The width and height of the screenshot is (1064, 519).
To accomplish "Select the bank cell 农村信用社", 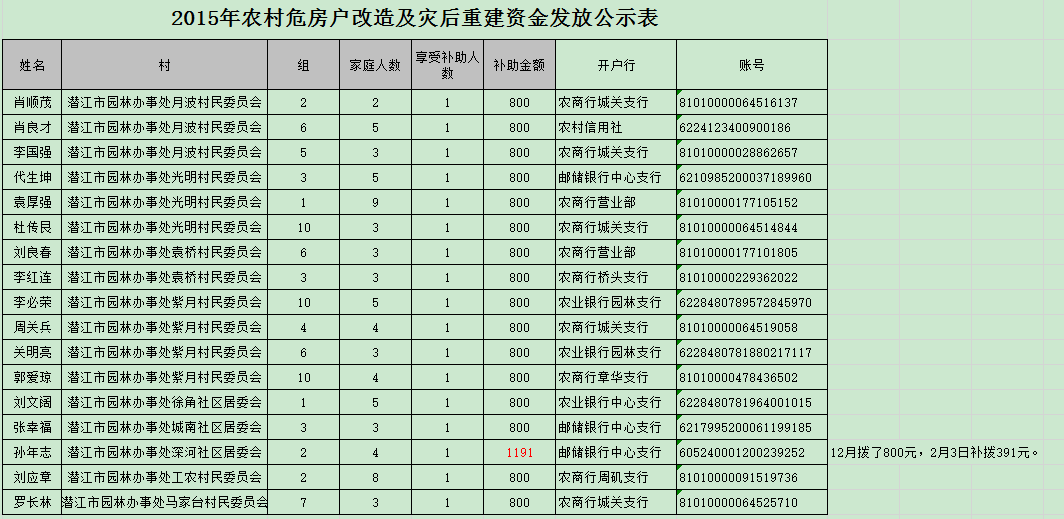I will [x=590, y=127].
